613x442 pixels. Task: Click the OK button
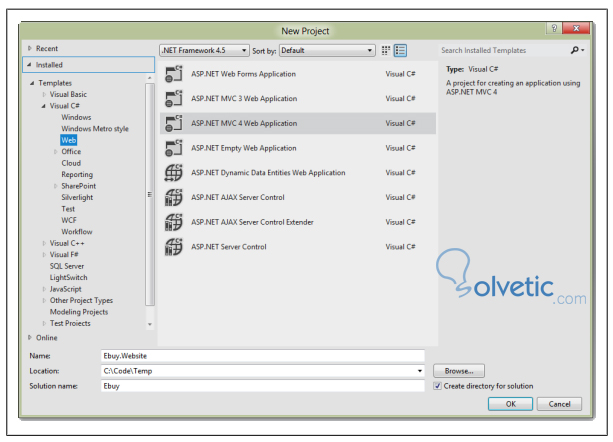pyautogui.click(x=510, y=404)
